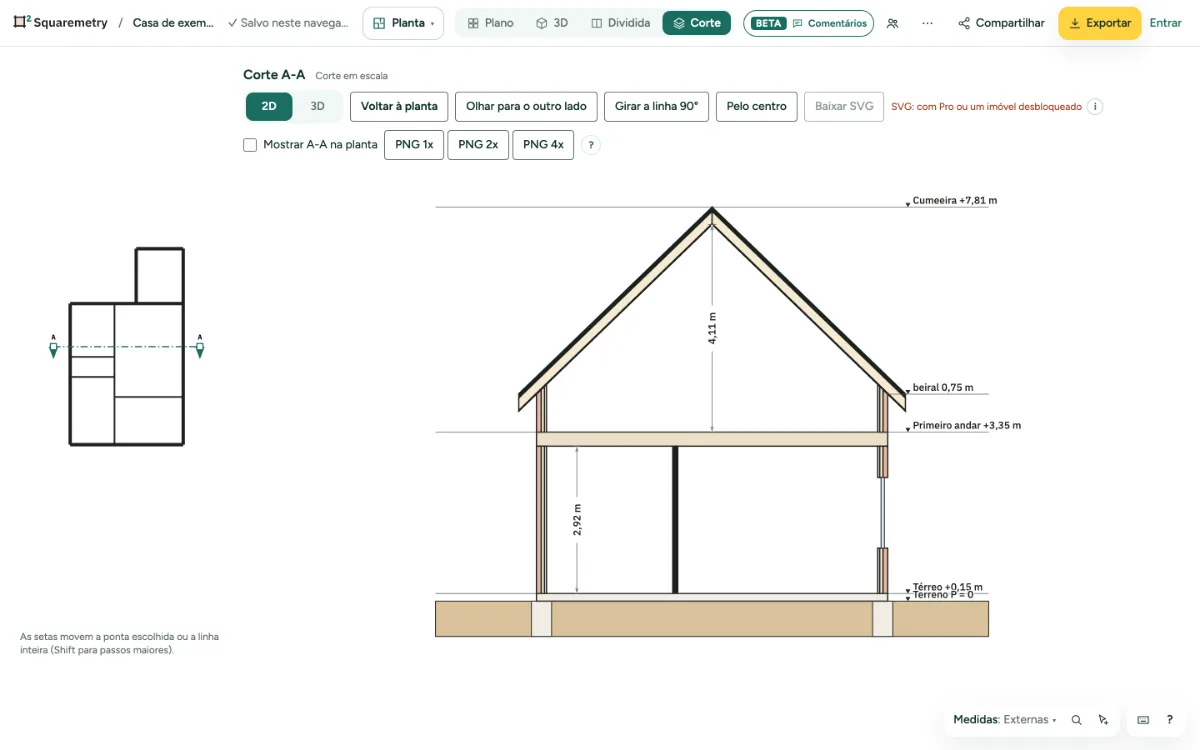Click the search magnifier icon
1200x750 pixels.
point(1077,720)
